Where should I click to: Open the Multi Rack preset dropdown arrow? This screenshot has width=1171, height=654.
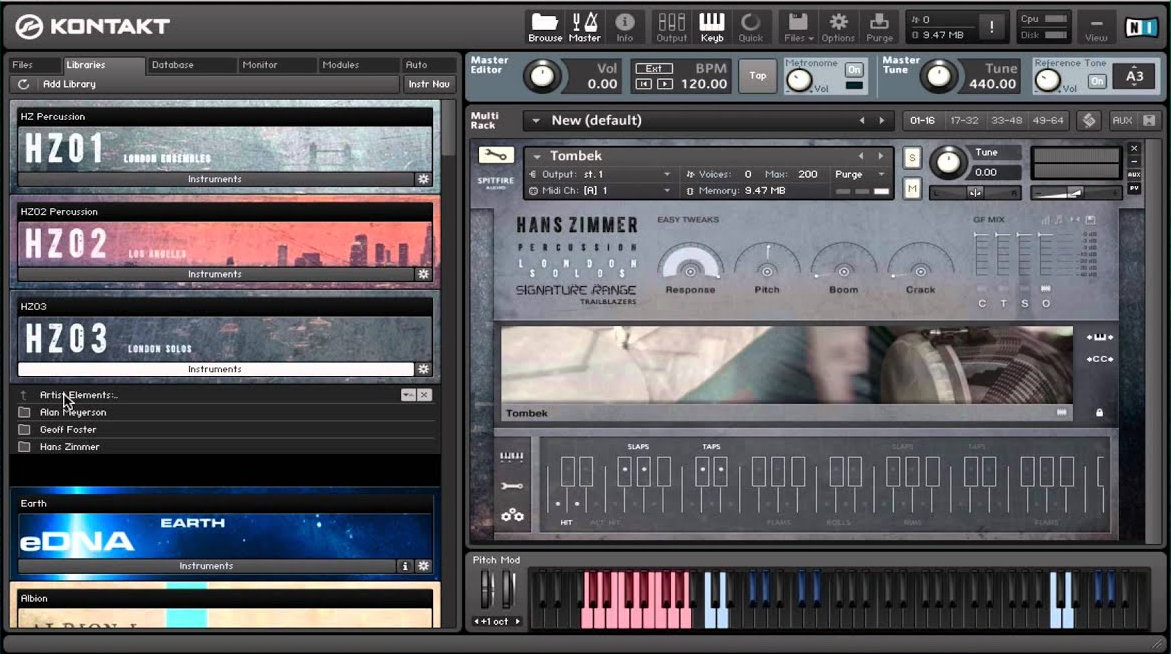pos(535,120)
